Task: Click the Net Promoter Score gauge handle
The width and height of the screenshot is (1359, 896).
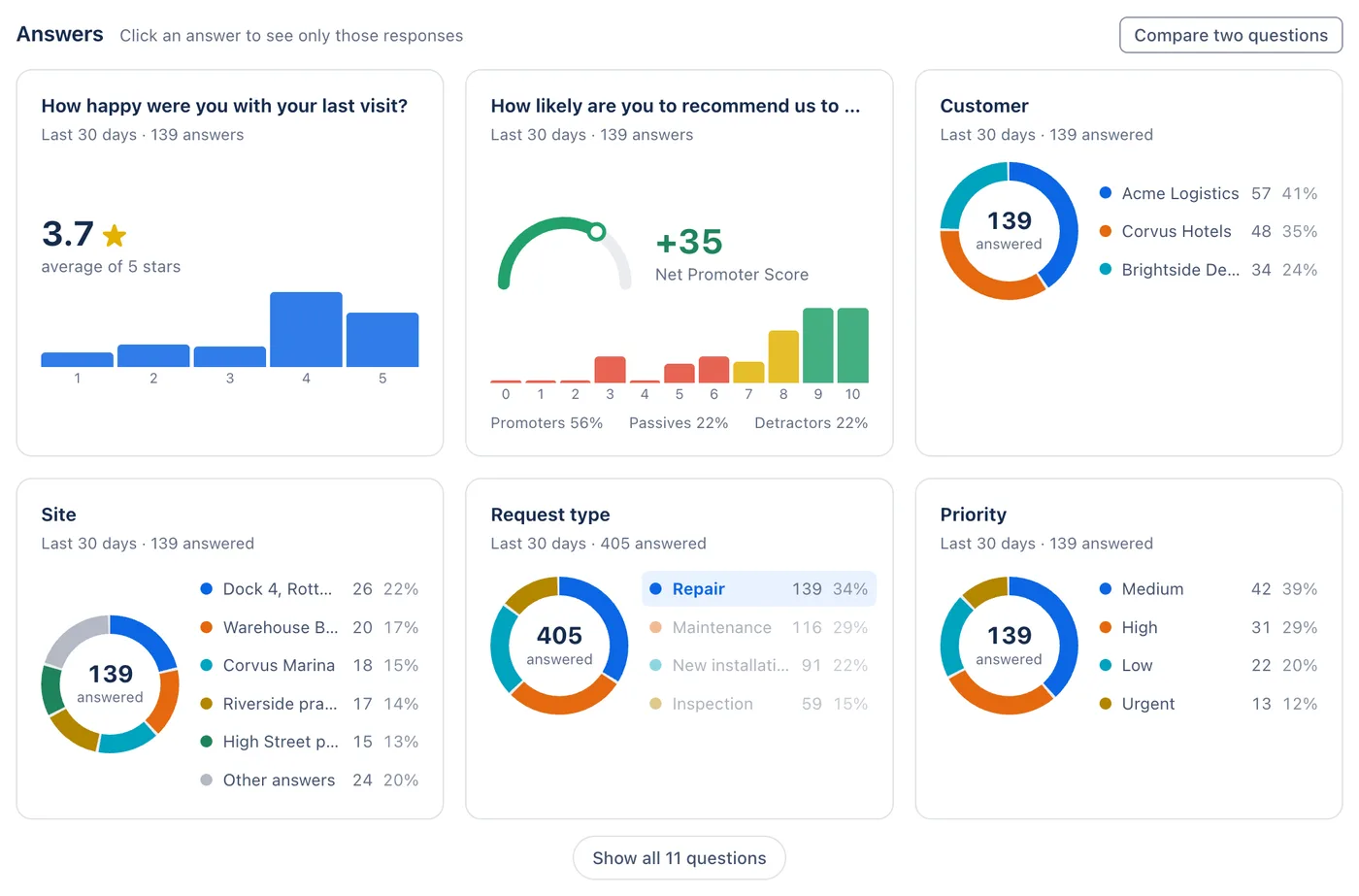Action: click(x=597, y=231)
